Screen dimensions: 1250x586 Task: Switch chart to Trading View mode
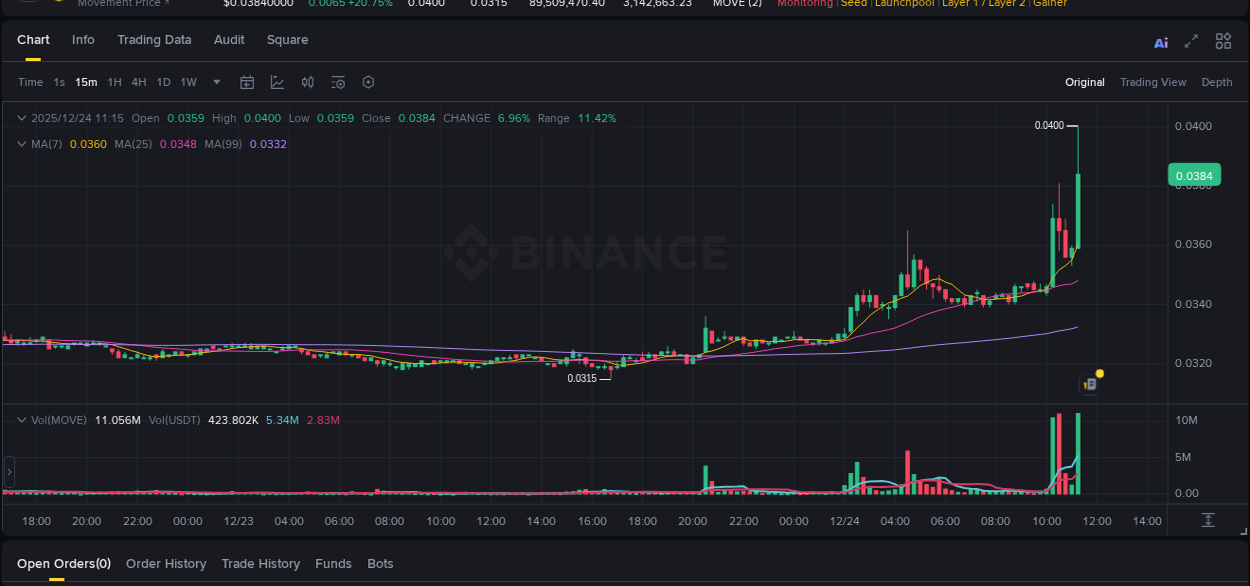click(x=1153, y=82)
